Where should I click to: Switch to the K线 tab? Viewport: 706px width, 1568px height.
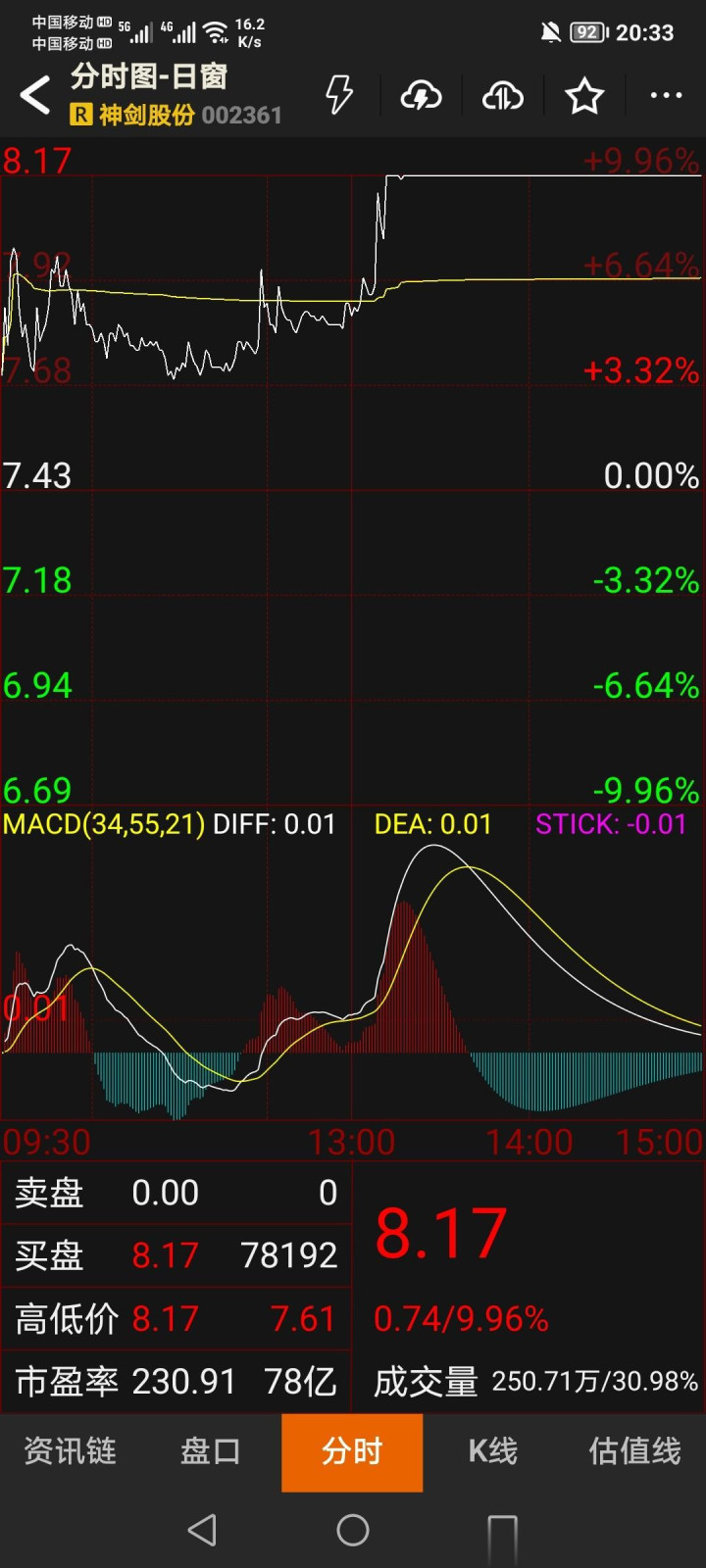493,1451
